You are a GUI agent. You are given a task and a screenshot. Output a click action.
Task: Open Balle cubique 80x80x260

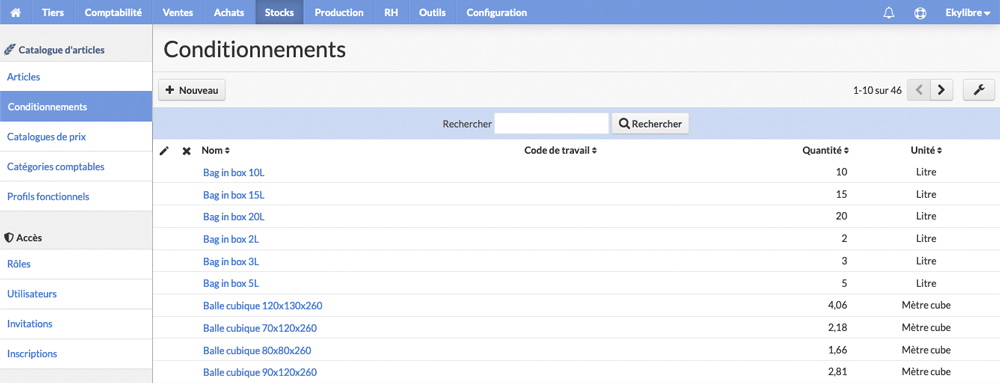[257, 350]
